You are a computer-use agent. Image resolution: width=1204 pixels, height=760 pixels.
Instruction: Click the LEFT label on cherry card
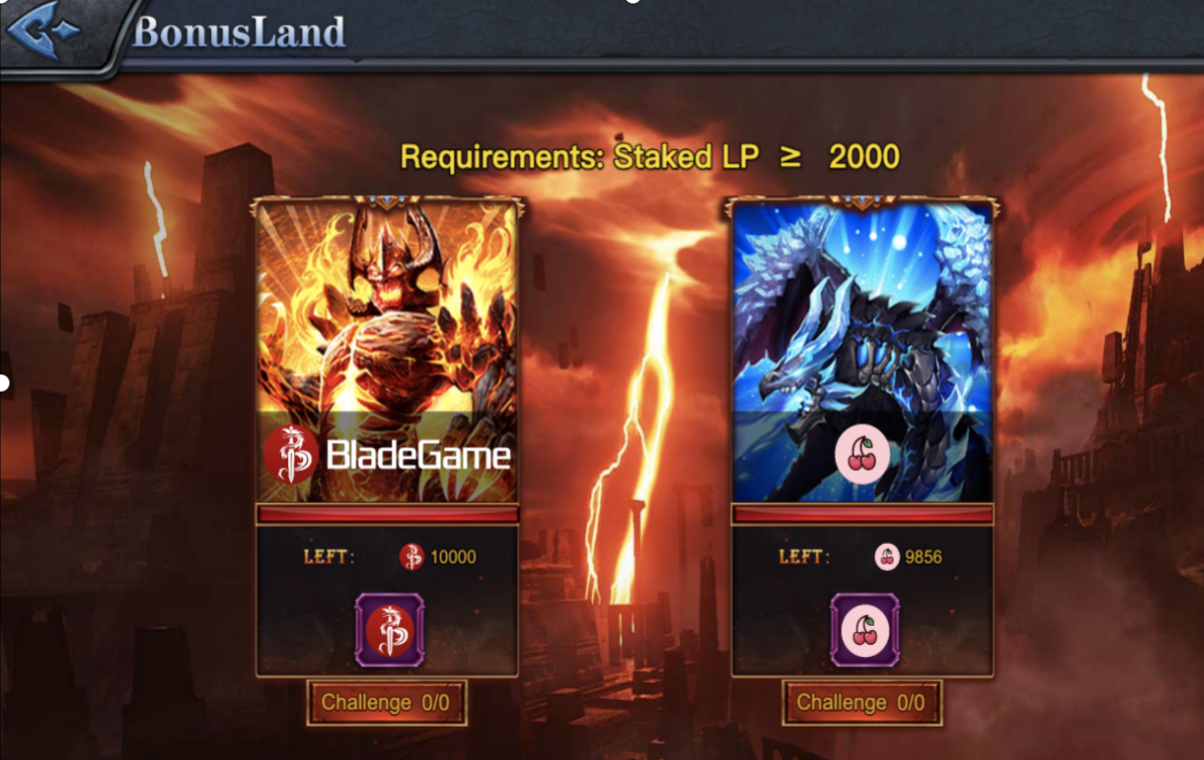(x=805, y=557)
